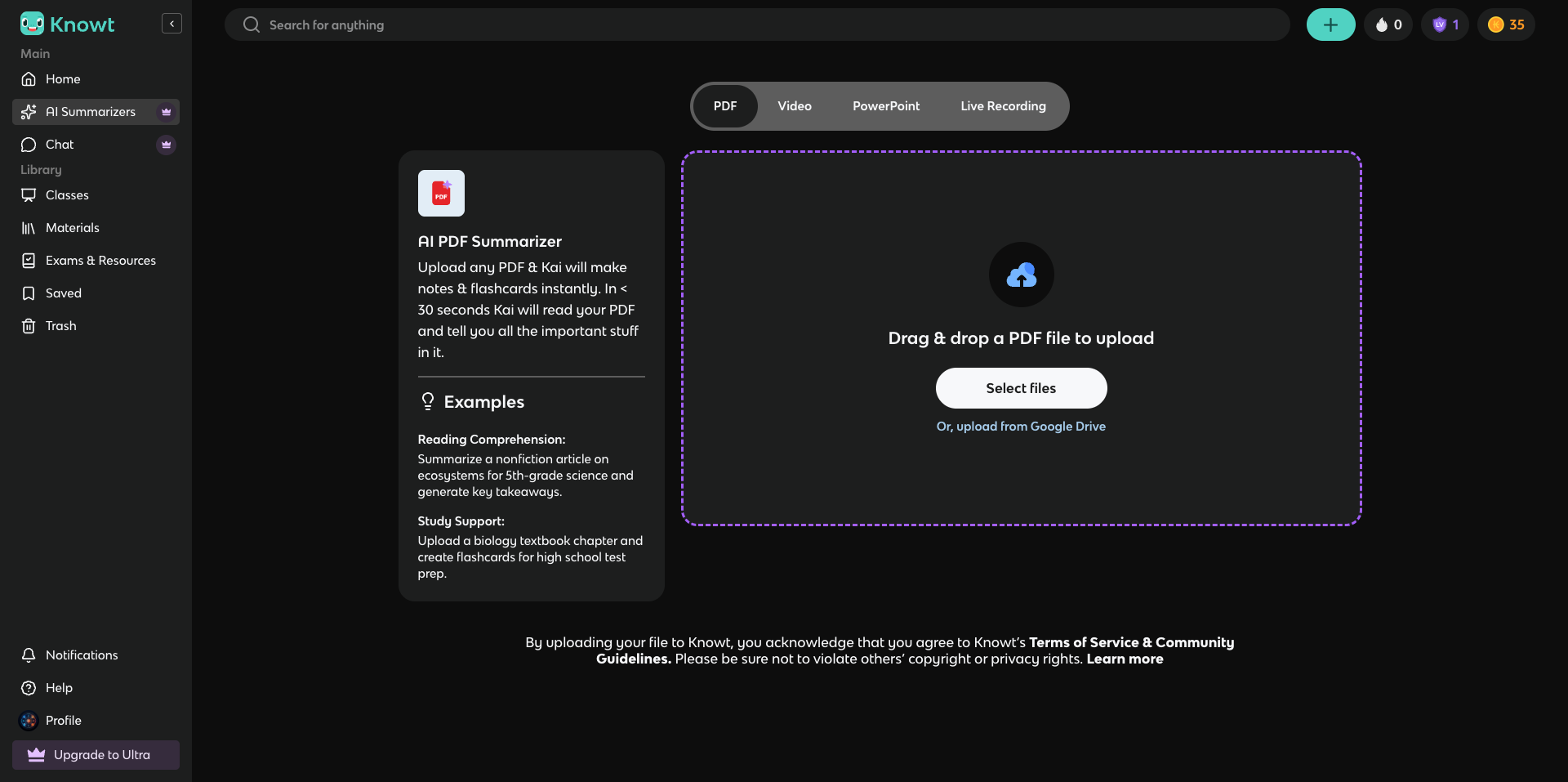Open the coin balance showing 35

point(1506,25)
